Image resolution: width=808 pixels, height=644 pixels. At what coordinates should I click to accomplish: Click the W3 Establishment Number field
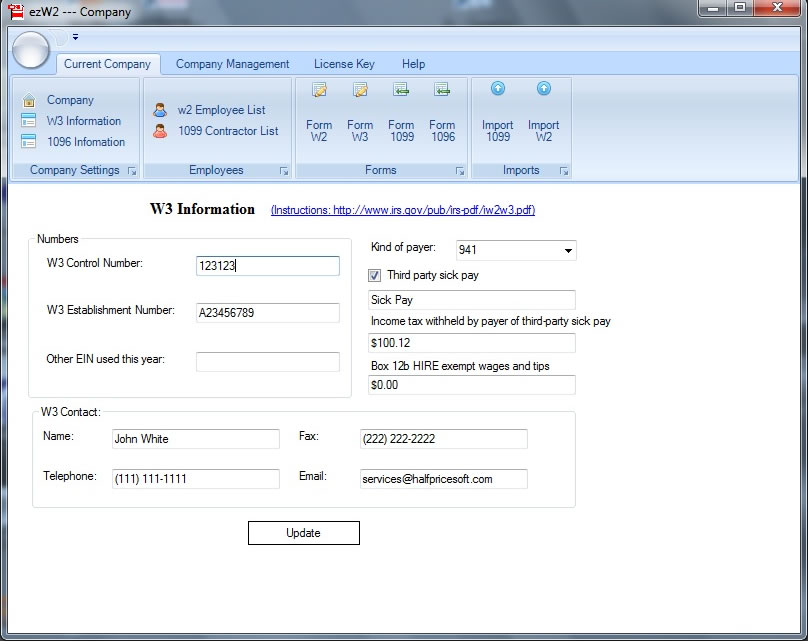pos(267,313)
